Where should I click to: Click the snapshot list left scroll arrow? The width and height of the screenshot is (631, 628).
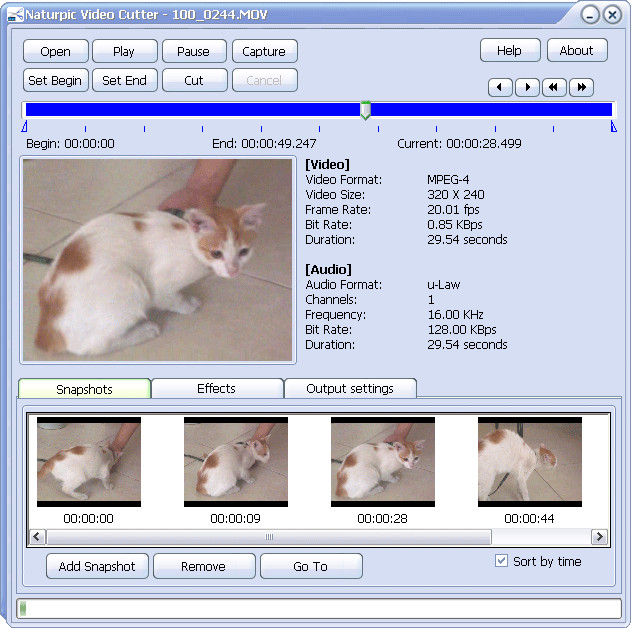[37, 537]
